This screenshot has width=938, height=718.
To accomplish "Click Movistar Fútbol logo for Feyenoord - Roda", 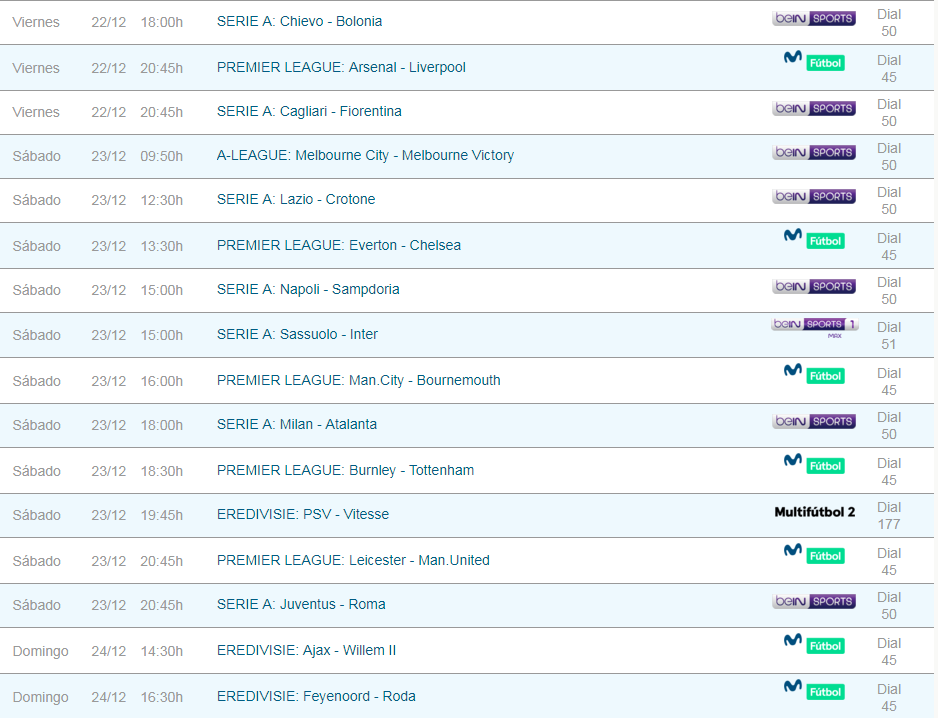I will click(x=814, y=689).
